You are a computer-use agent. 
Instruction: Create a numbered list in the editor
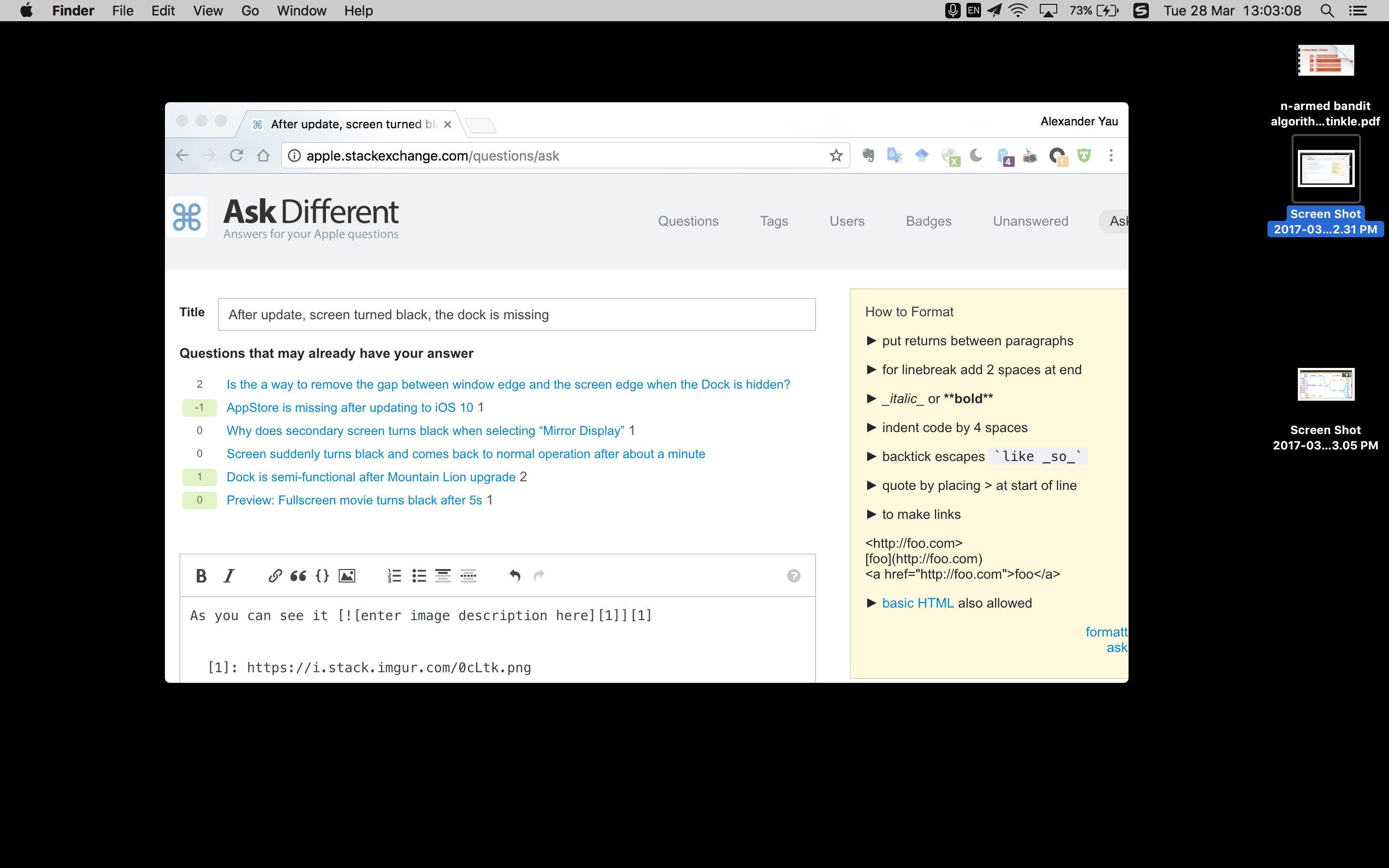coord(395,576)
